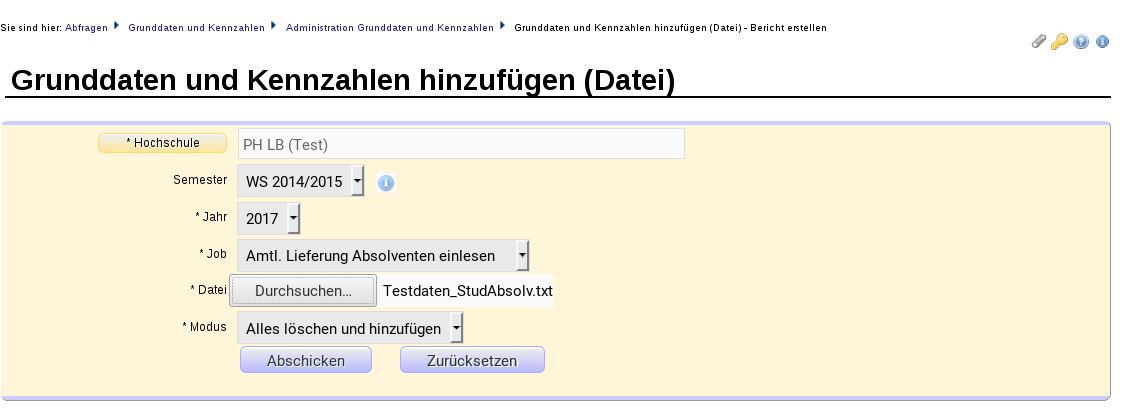Expand the Modus dropdown
The height and width of the screenshot is (409, 1129).
coord(350,328)
